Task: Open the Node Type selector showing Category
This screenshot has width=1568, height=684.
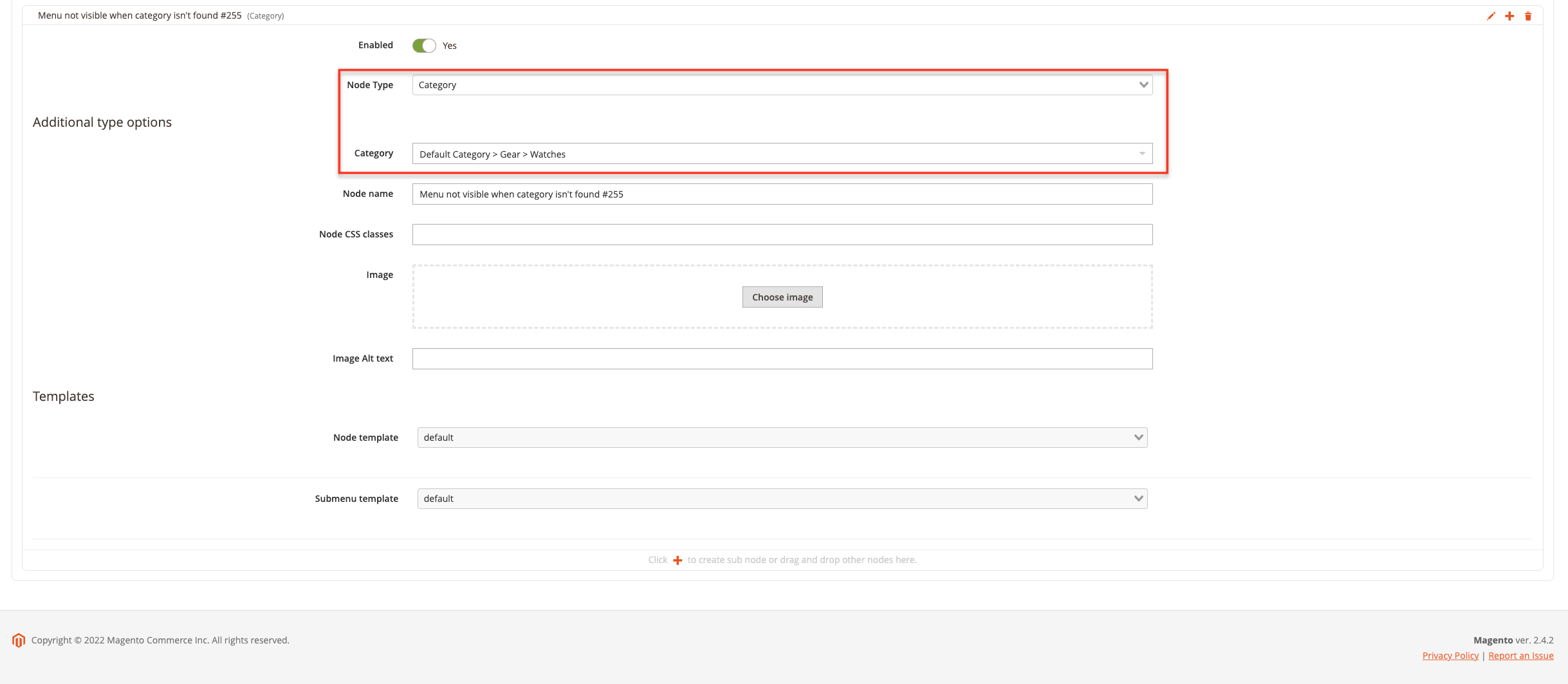Action: 782,84
